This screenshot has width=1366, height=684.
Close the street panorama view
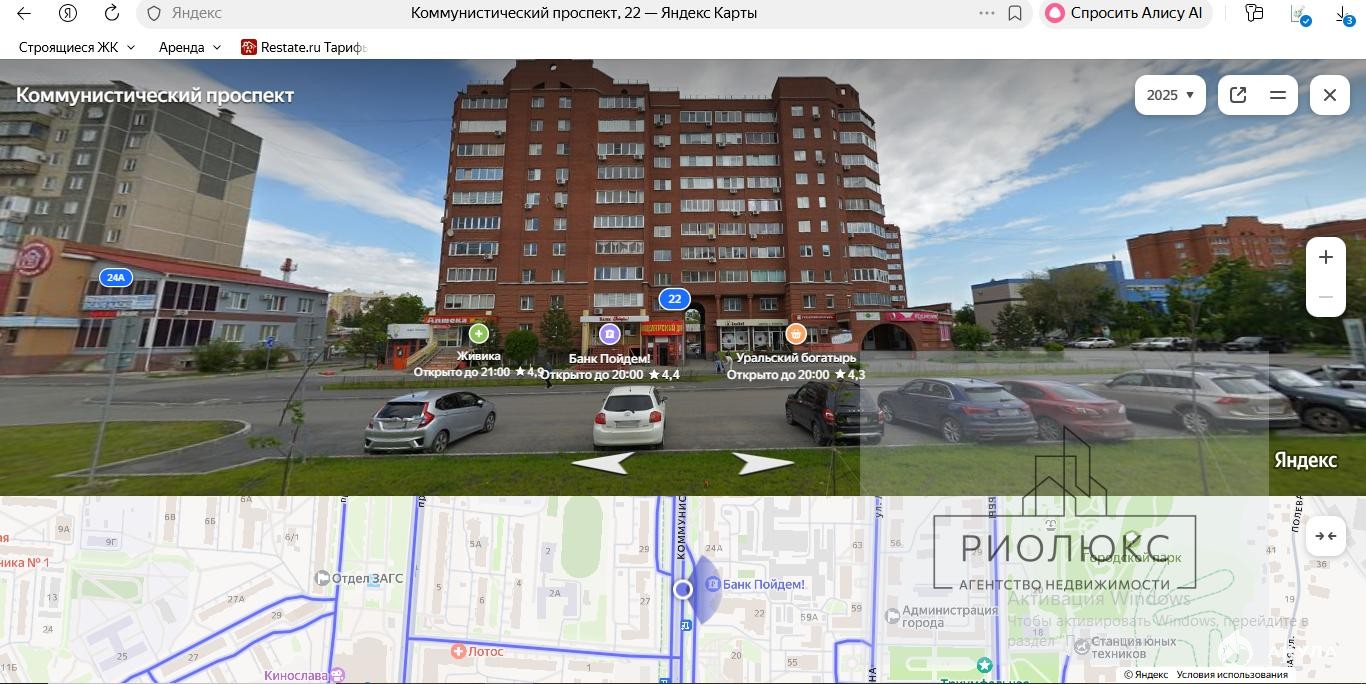[x=1329, y=95]
